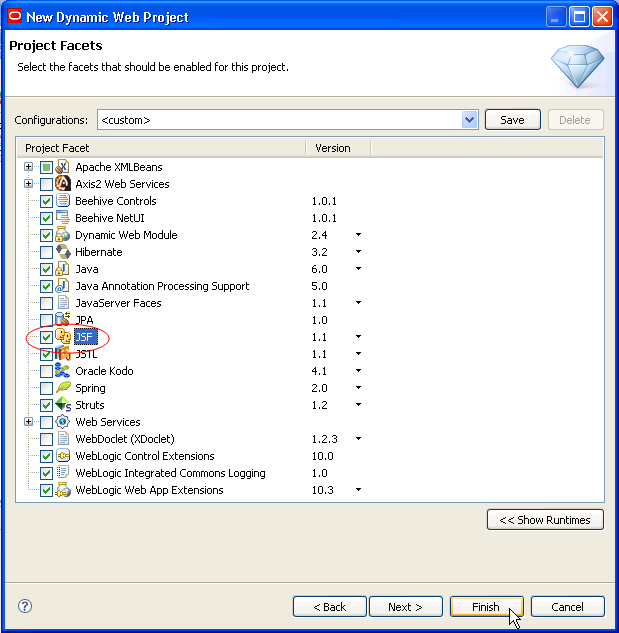Click the Struts facet icon
619x633 pixels.
point(63,405)
